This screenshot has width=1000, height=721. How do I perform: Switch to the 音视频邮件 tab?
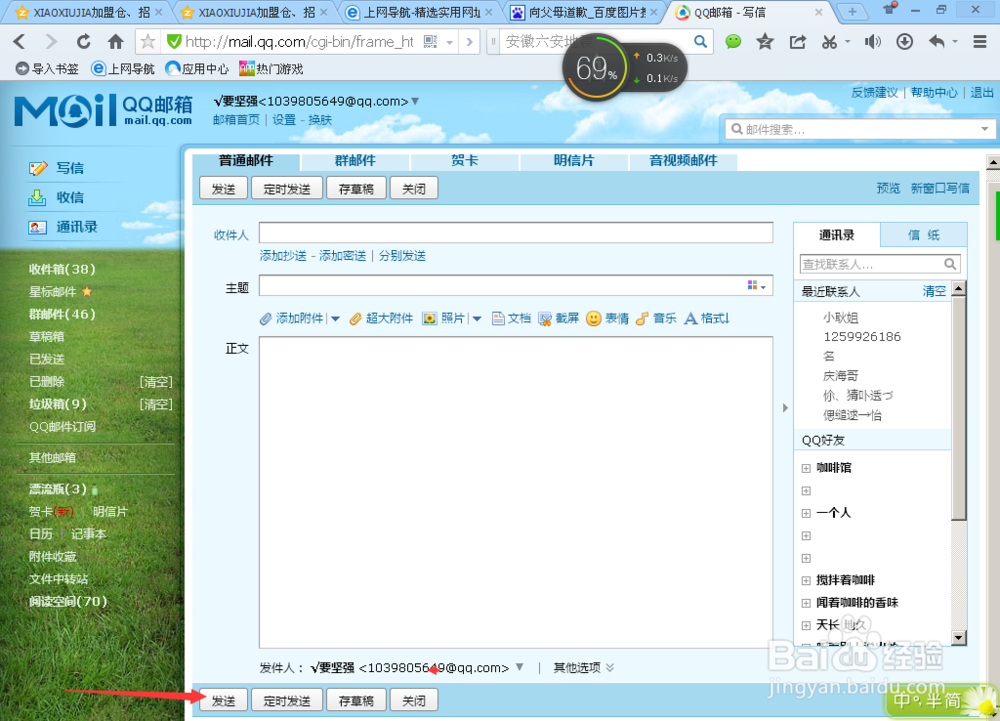pos(684,161)
